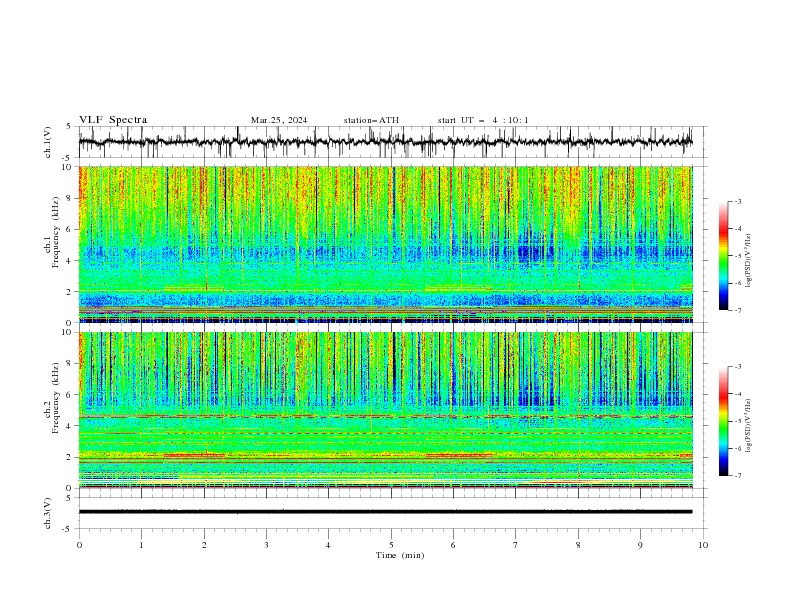Image resolution: width=792 pixels, height=612 pixels.
Task: Click the ch.3 flat black waveform trace
Action: (x=385, y=512)
